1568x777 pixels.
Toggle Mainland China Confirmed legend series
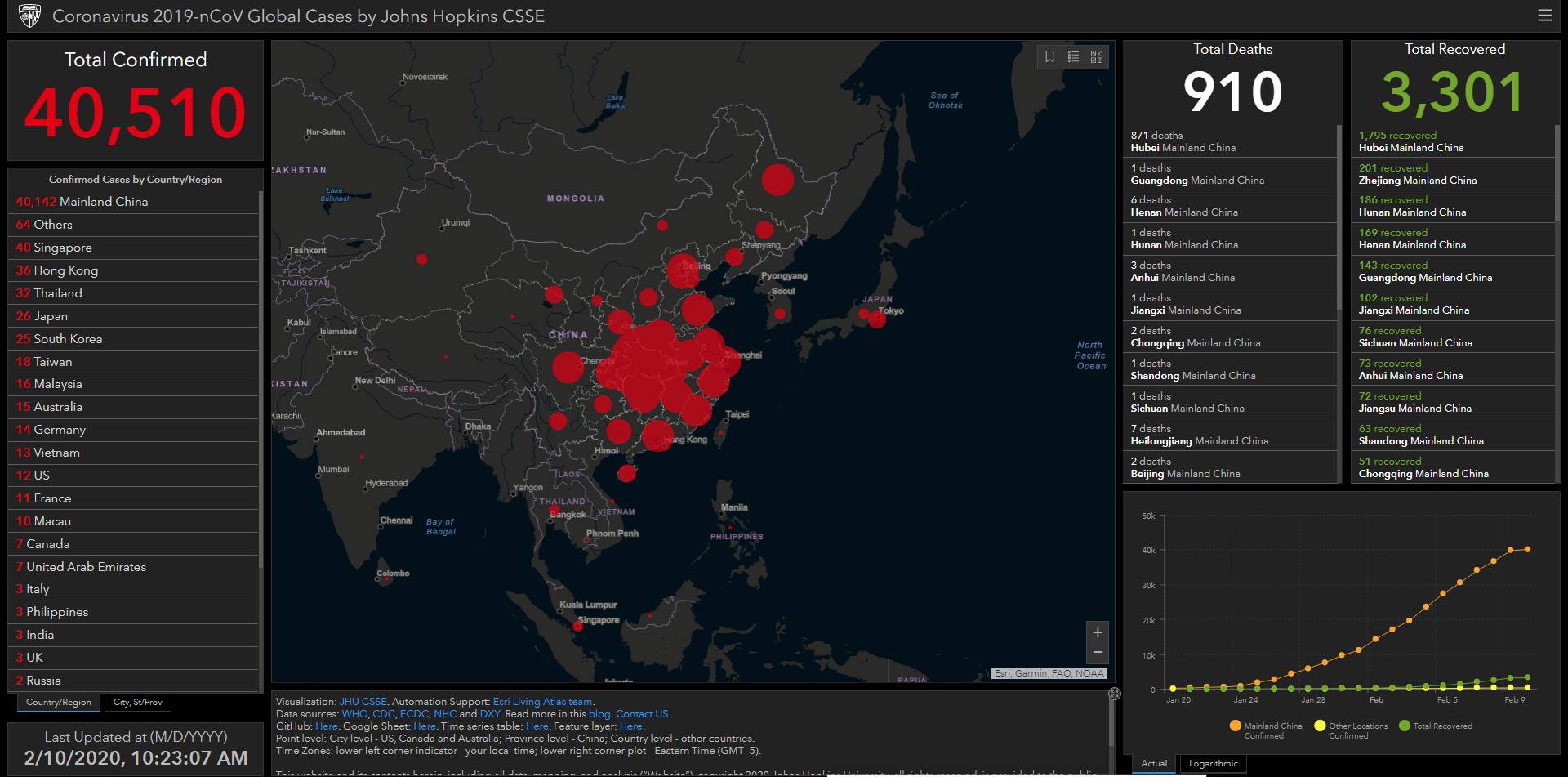(x=1266, y=730)
